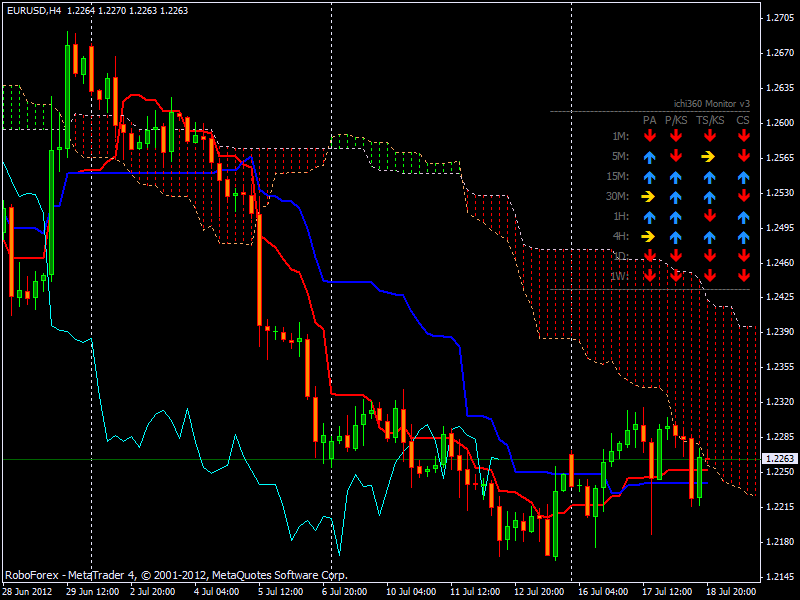The image size is (800, 600).
Task: Click the 15M: timeframe row label
Action: [619, 176]
